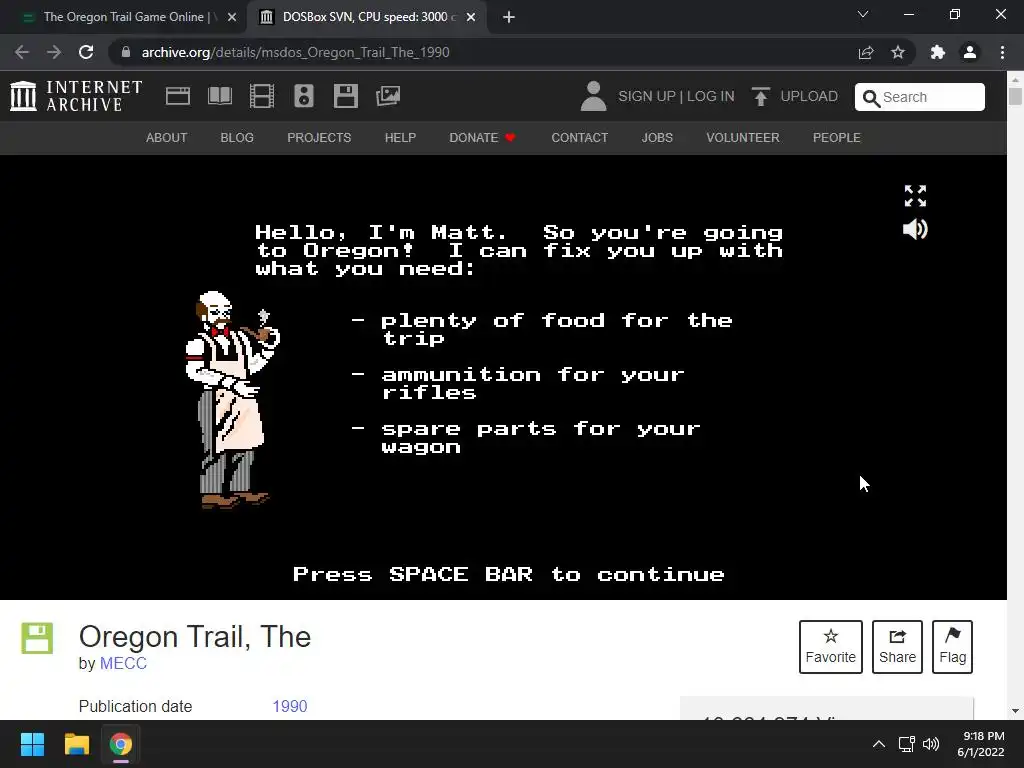
Task: Open the Chrome three-dot menu
Action: coord(1002,52)
